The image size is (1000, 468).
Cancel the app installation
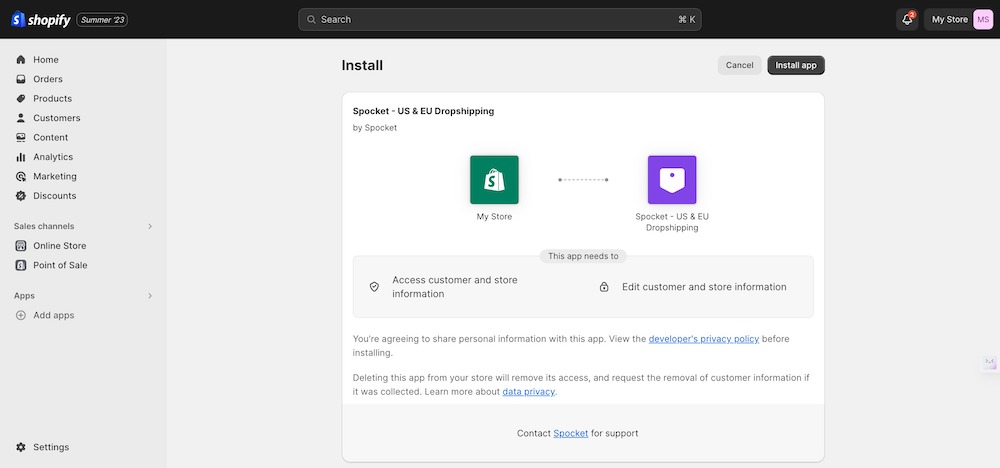739,65
